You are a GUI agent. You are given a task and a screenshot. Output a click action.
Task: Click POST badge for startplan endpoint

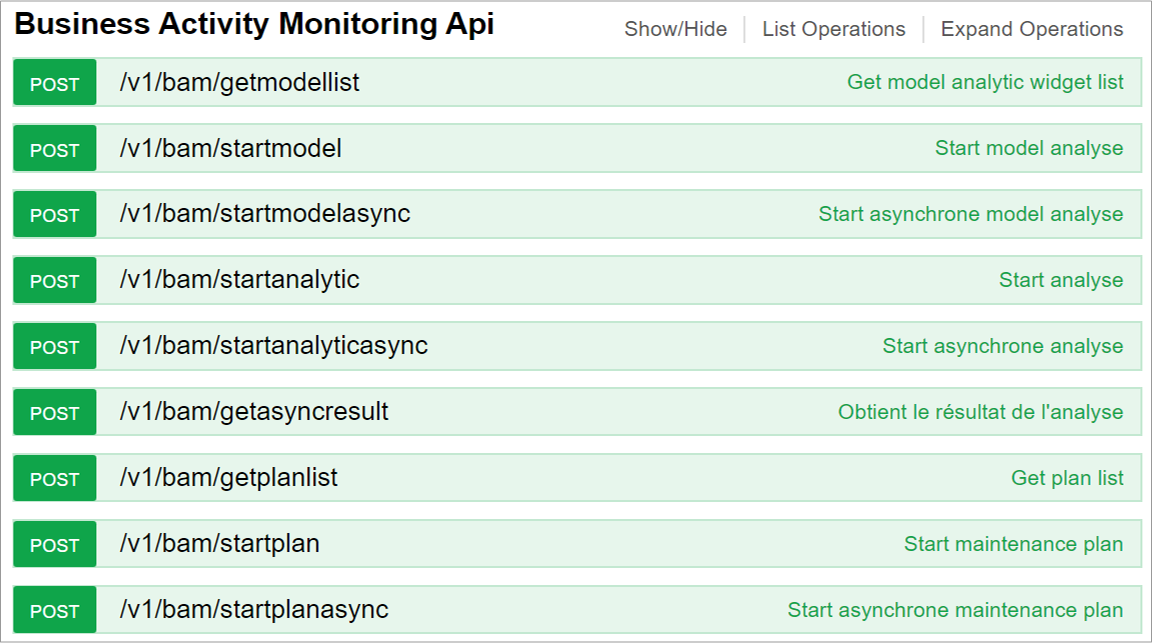(x=55, y=545)
